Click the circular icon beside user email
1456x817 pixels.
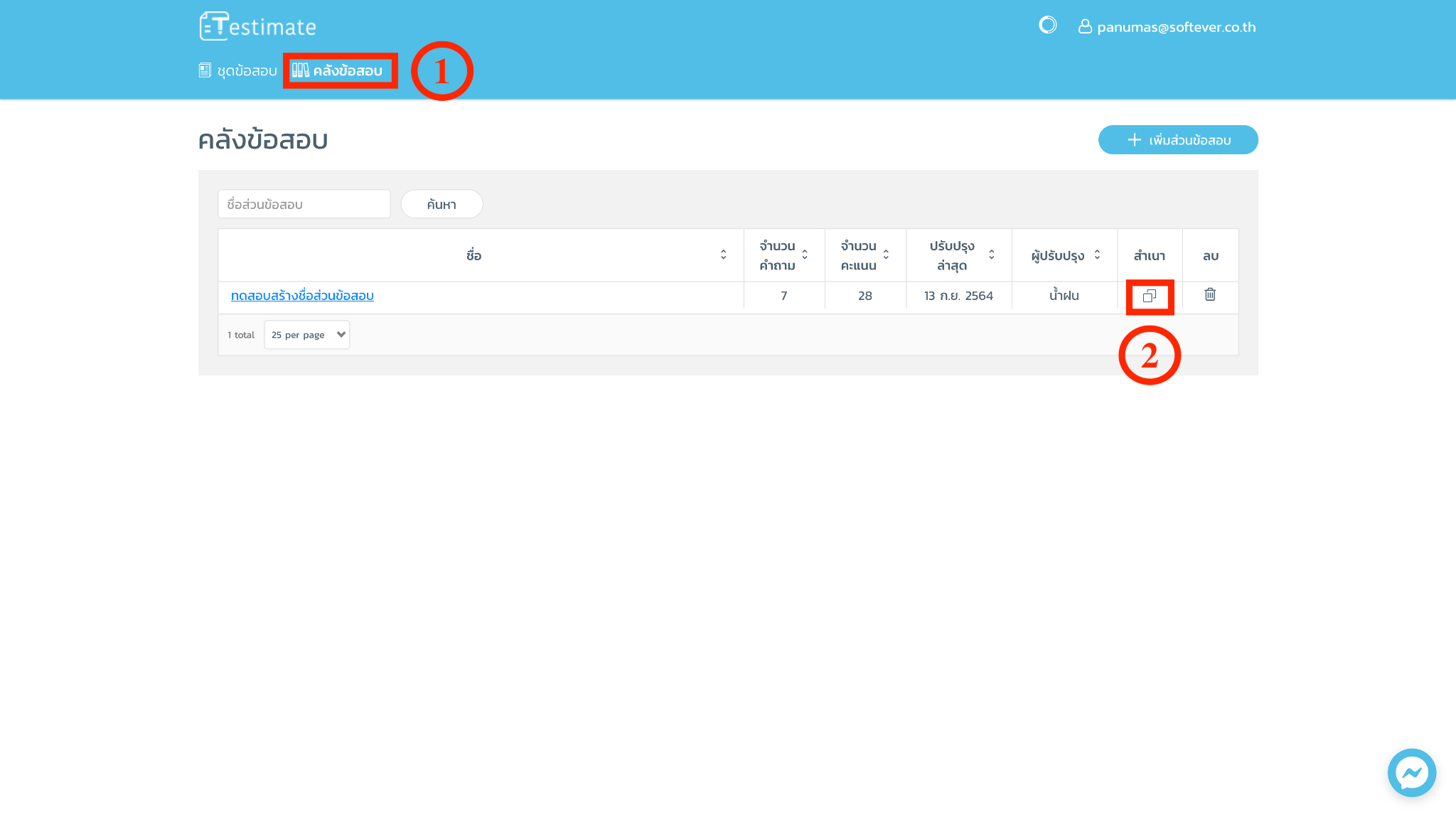click(1047, 26)
